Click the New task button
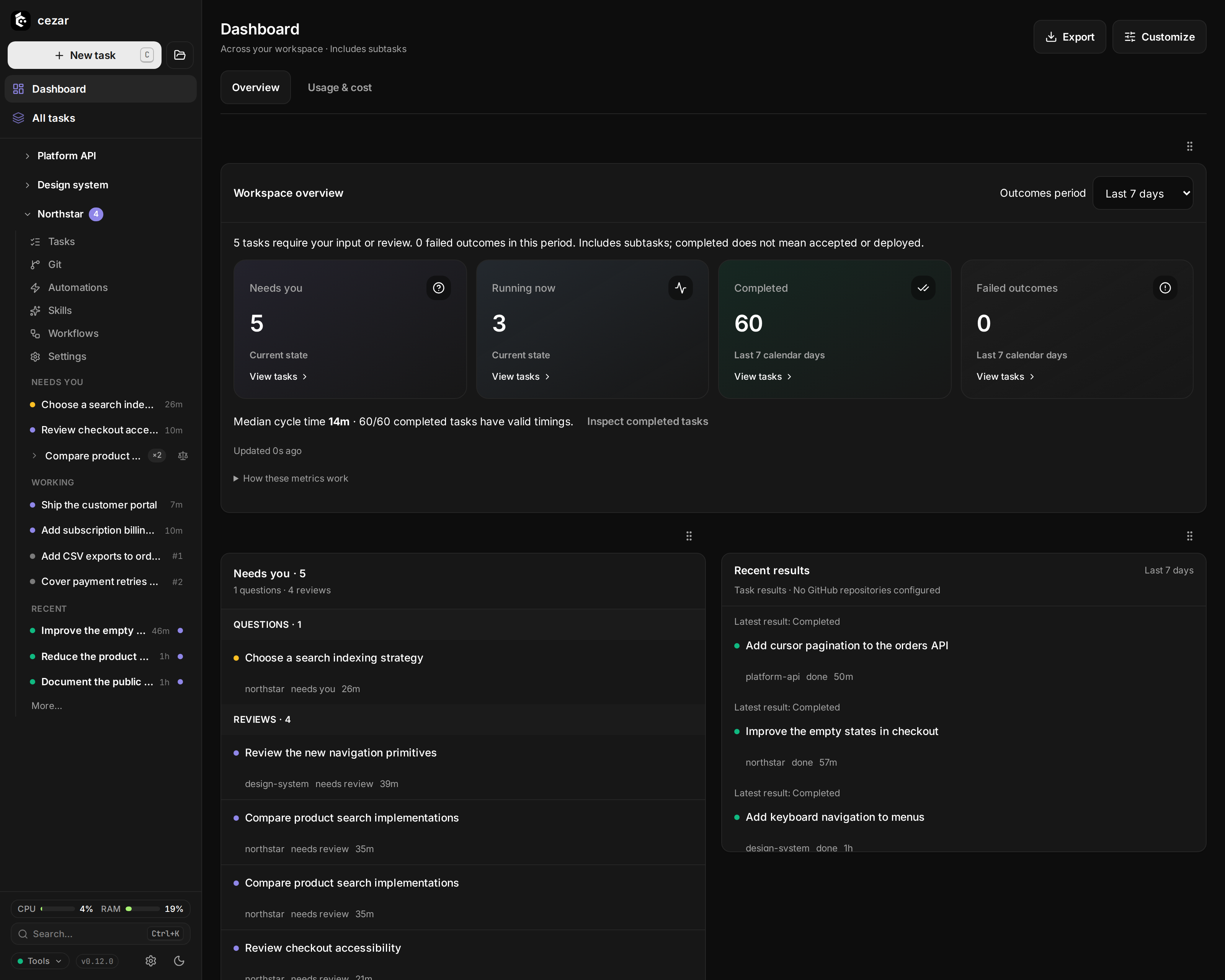Image resolution: width=1225 pixels, height=980 pixels. coord(85,55)
